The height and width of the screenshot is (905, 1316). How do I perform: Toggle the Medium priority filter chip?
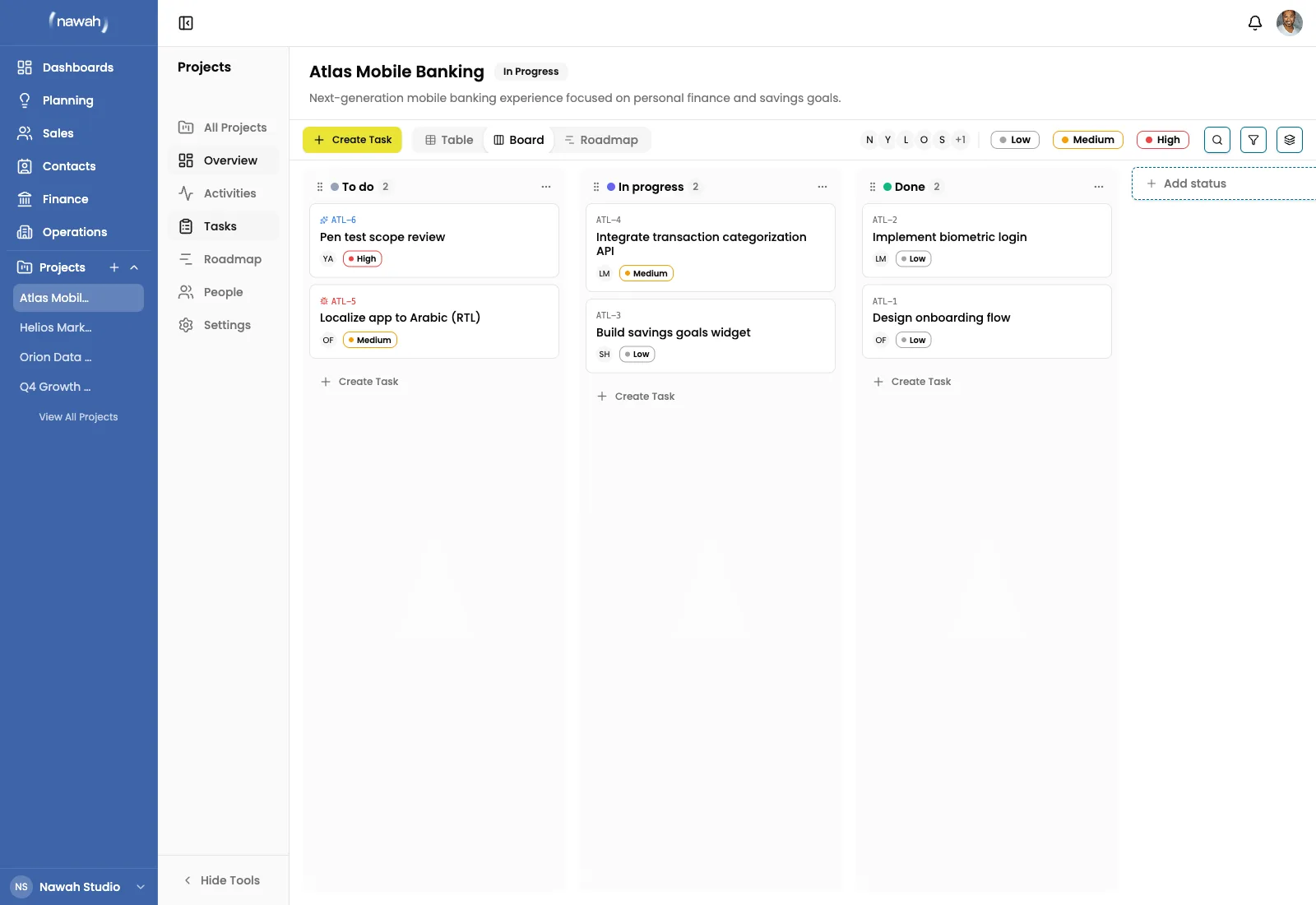(1087, 140)
